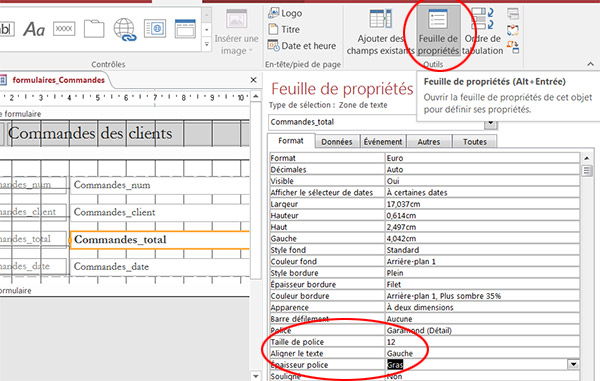Image resolution: width=600 pixels, height=381 pixels.
Task: Select the Navigation control tool
Action: click(x=185, y=29)
